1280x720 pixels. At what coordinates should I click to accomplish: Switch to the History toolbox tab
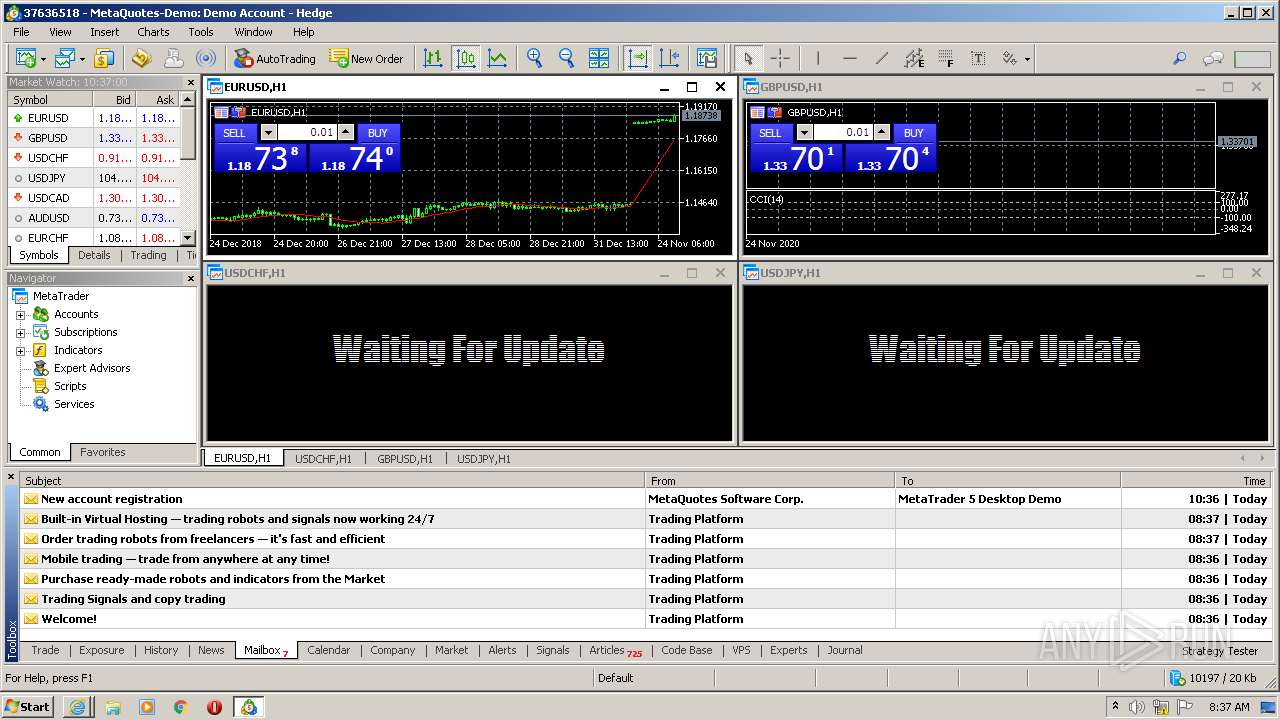160,650
